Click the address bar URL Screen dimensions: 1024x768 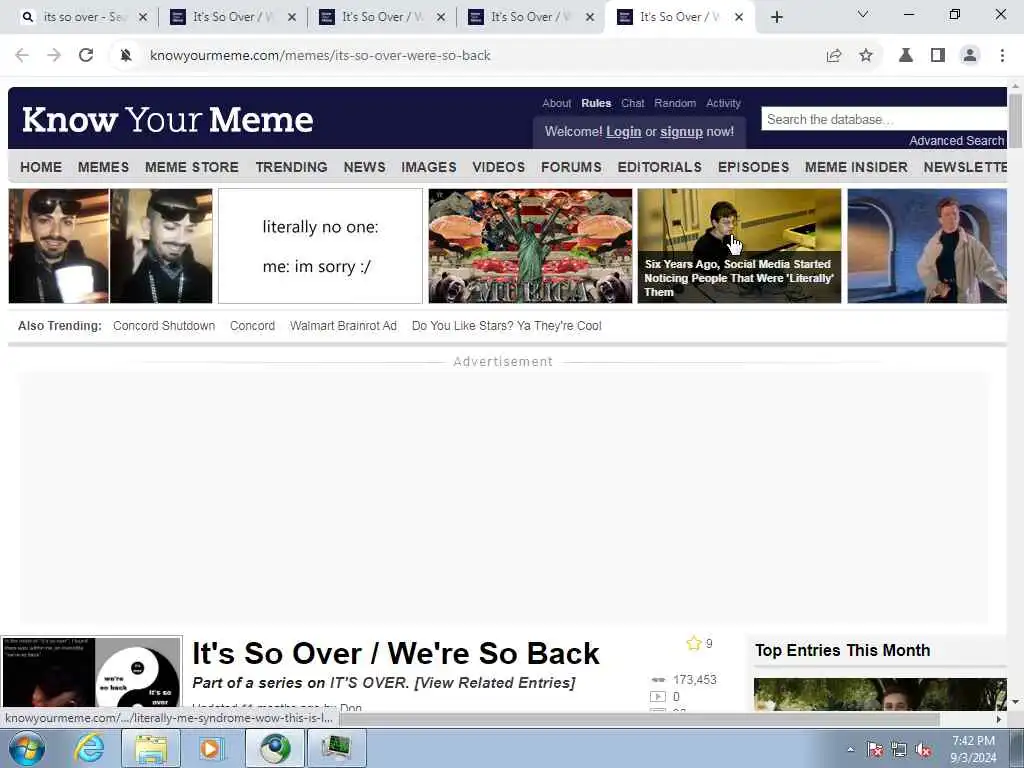[320, 56]
